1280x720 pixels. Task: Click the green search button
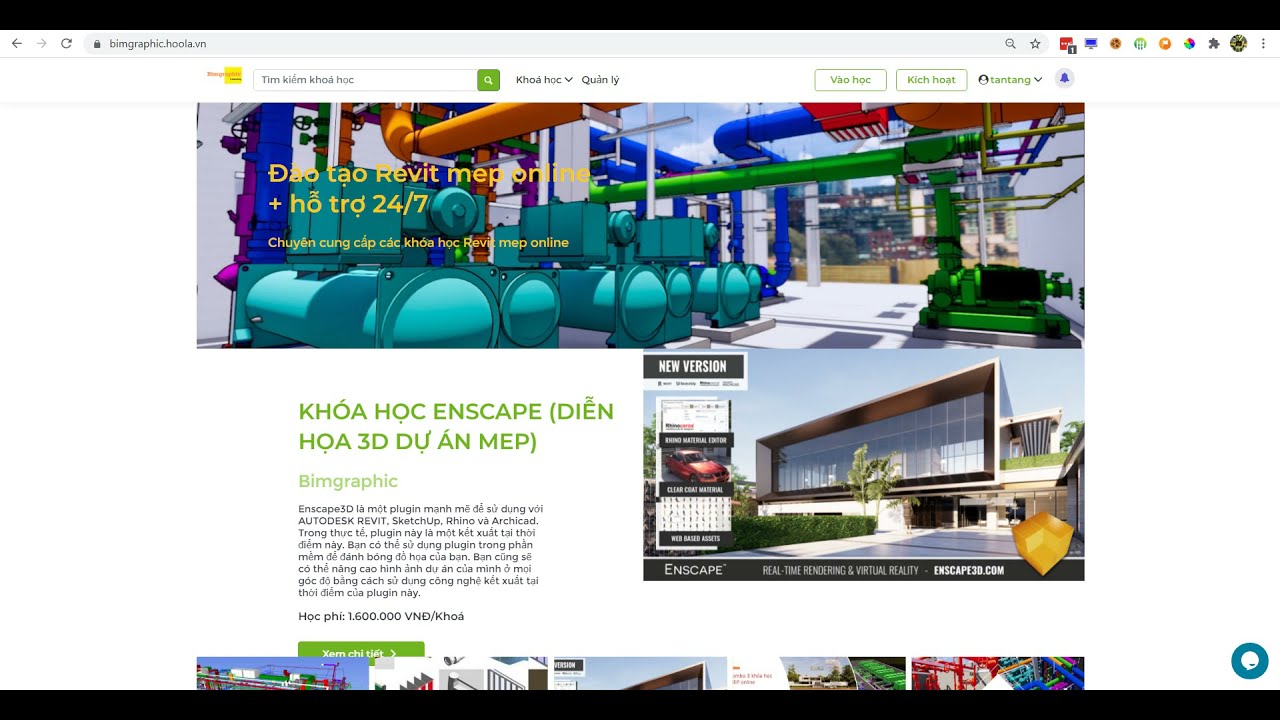click(488, 80)
